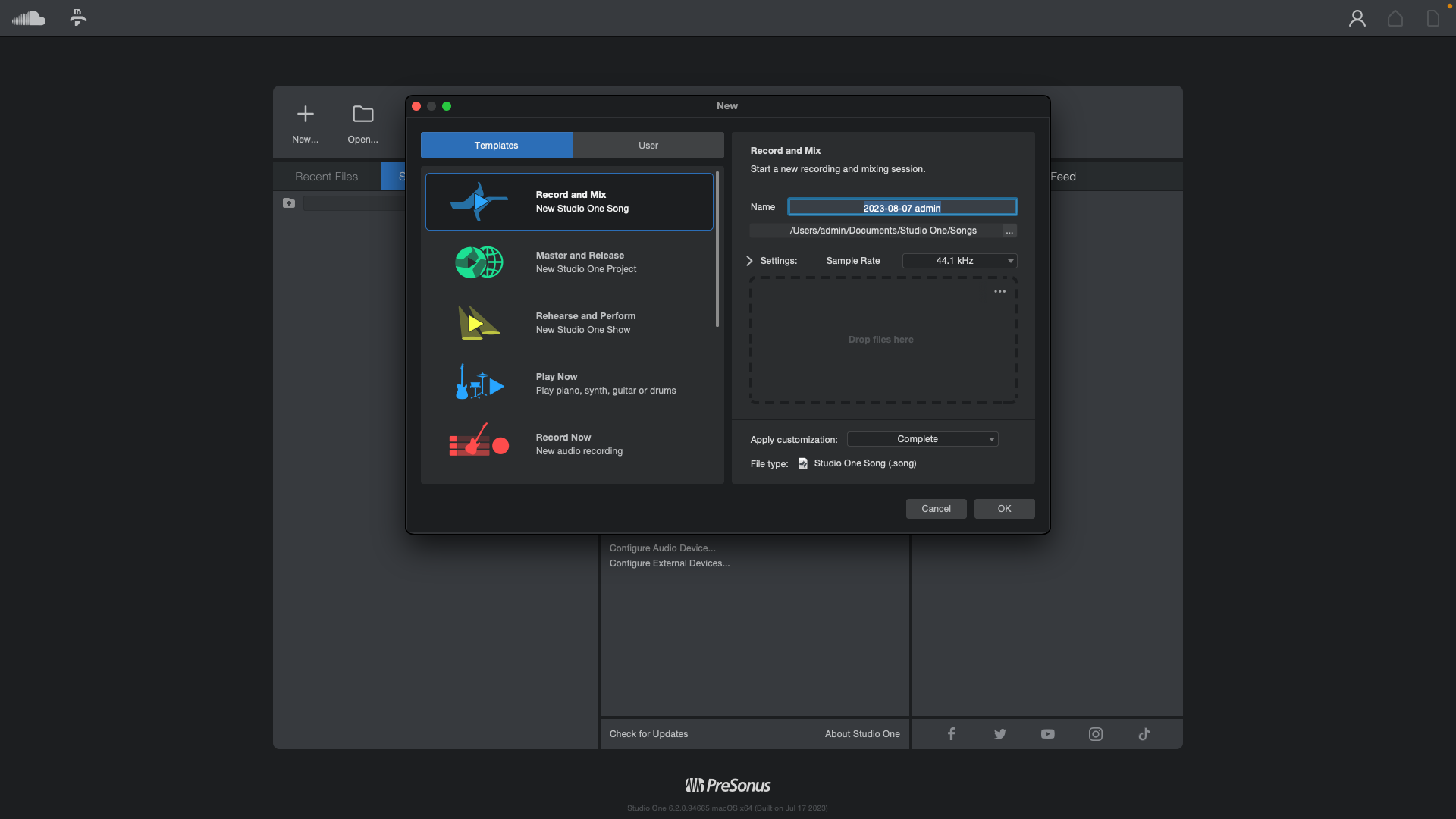Click the song Name input field
This screenshot has width=1456, height=819.
coord(902,207)
